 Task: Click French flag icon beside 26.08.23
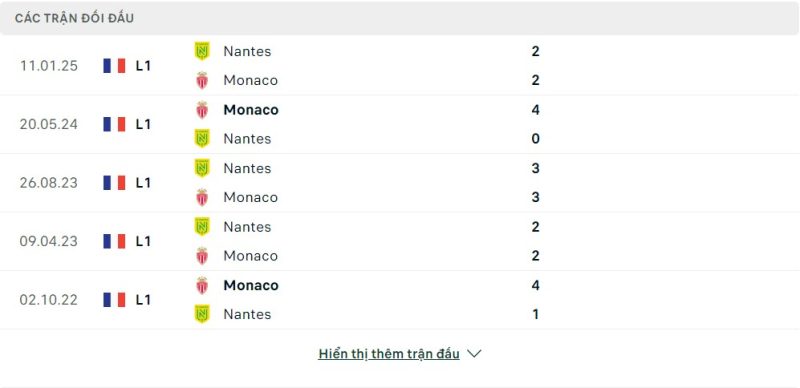point(114,183)
